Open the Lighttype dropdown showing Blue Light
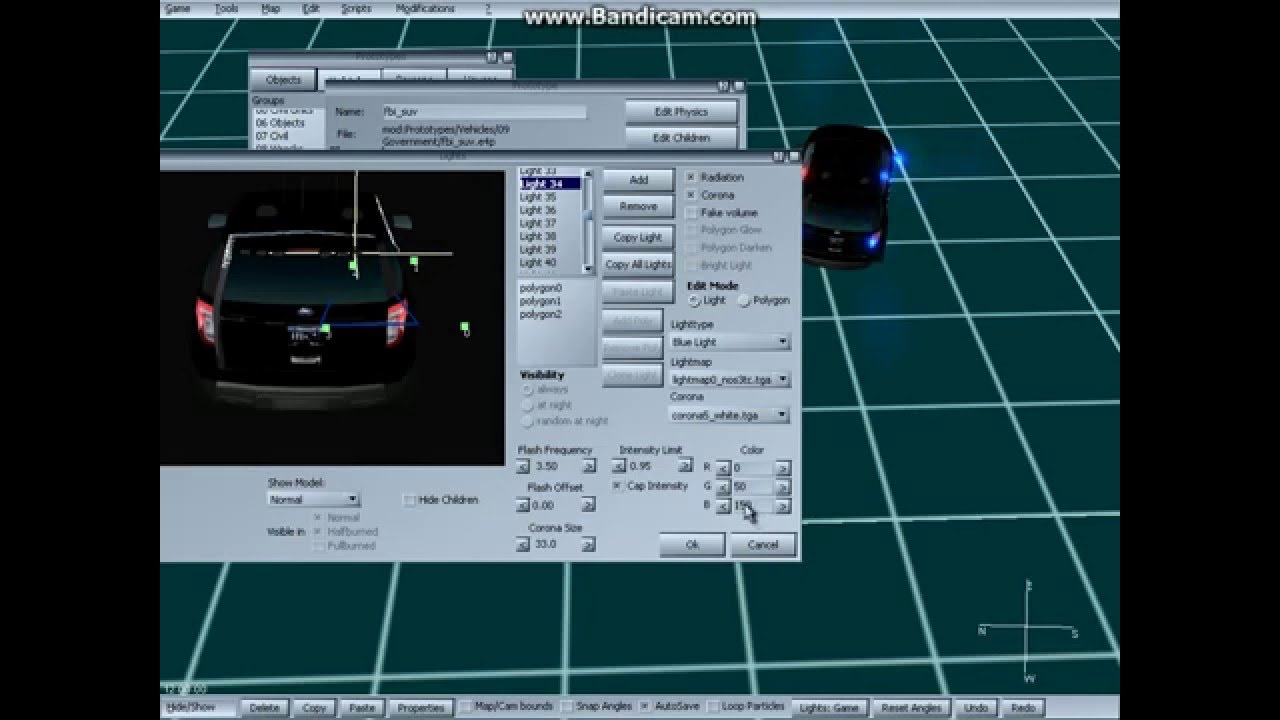 coord(730,342)
